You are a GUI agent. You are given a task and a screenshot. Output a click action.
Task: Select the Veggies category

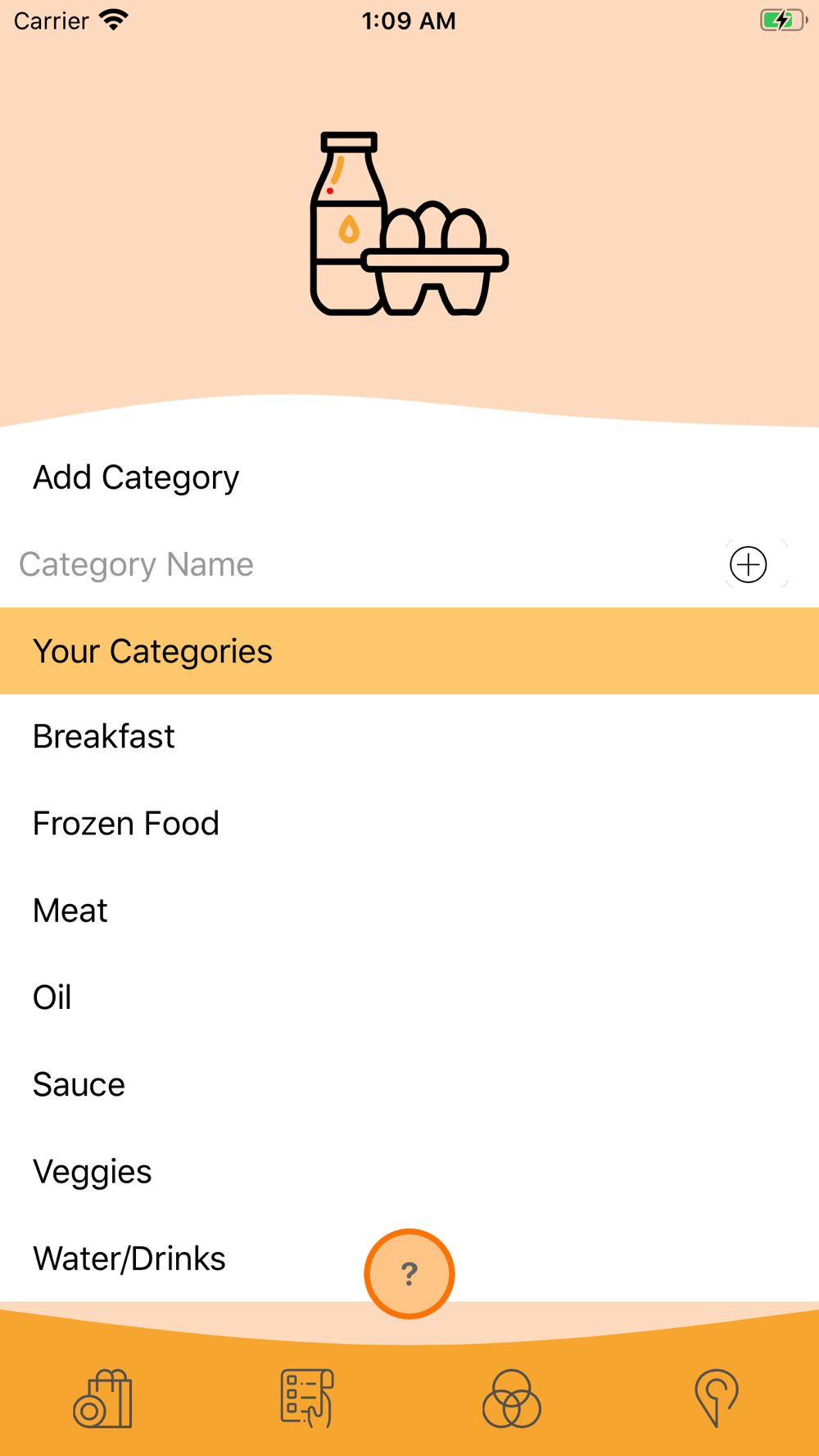[x=409, y=1172]
